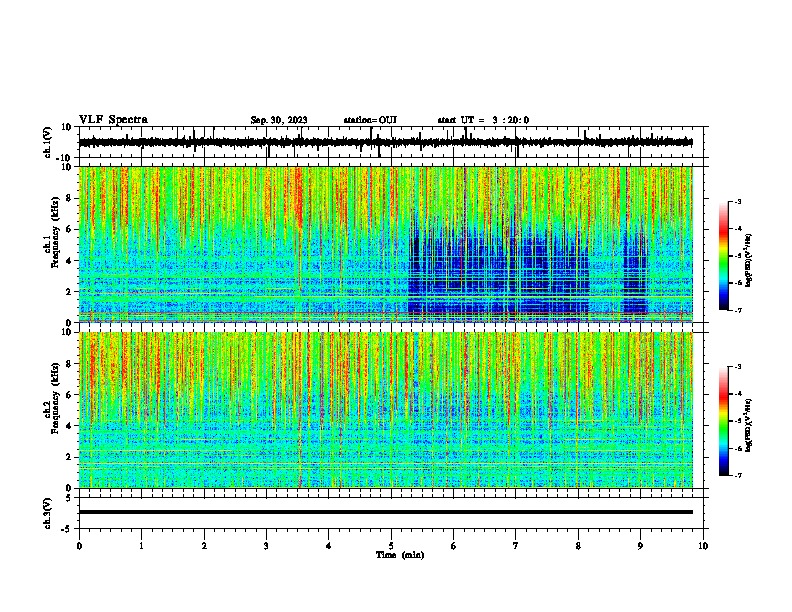Image resolution: width=792 pixels, height=612 pixels.
Task: Click time axis tick label "2"
Action: click(204, 546)
